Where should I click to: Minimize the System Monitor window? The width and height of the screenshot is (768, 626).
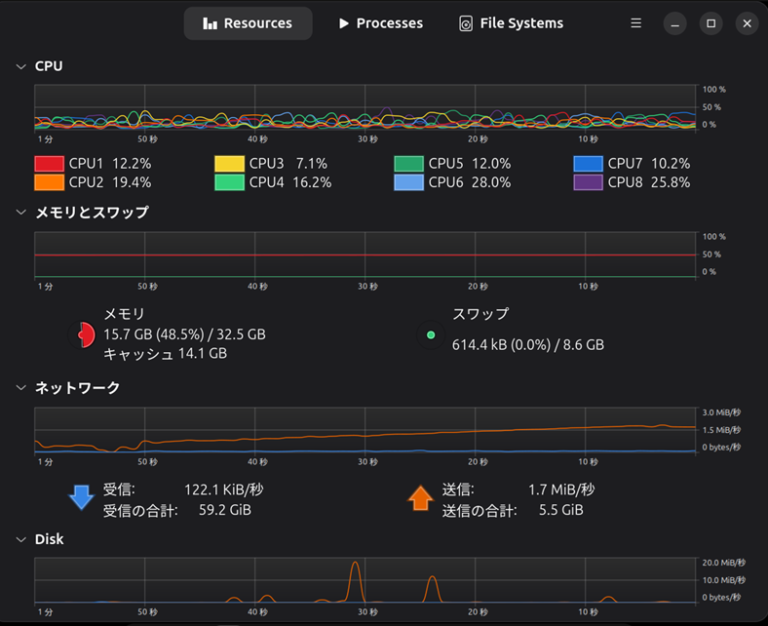pyautogui.click(x=675, y=24)
